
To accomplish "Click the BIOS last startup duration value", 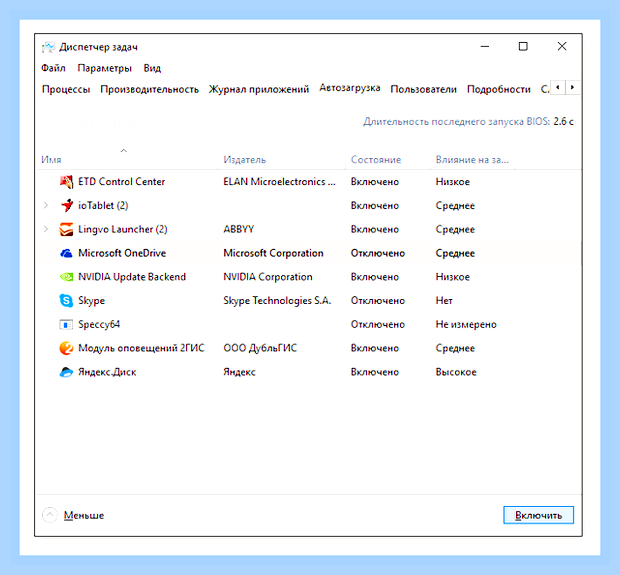I will [563, 121].
